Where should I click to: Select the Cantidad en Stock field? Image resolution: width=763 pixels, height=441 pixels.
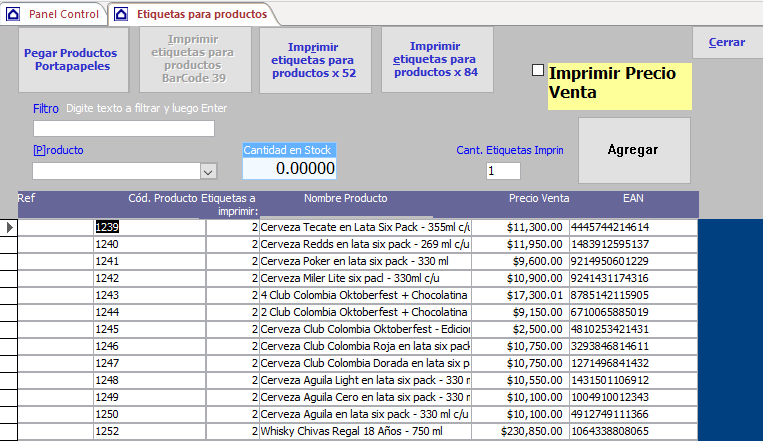(x=290, y=168)
